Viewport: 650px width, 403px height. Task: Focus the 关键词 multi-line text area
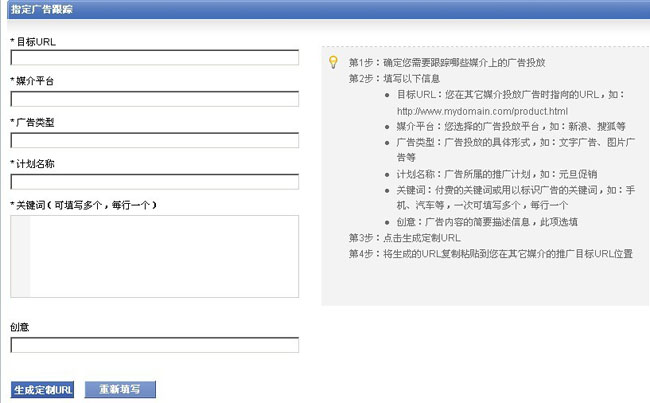pyautogui.click(x=154, y=256)
